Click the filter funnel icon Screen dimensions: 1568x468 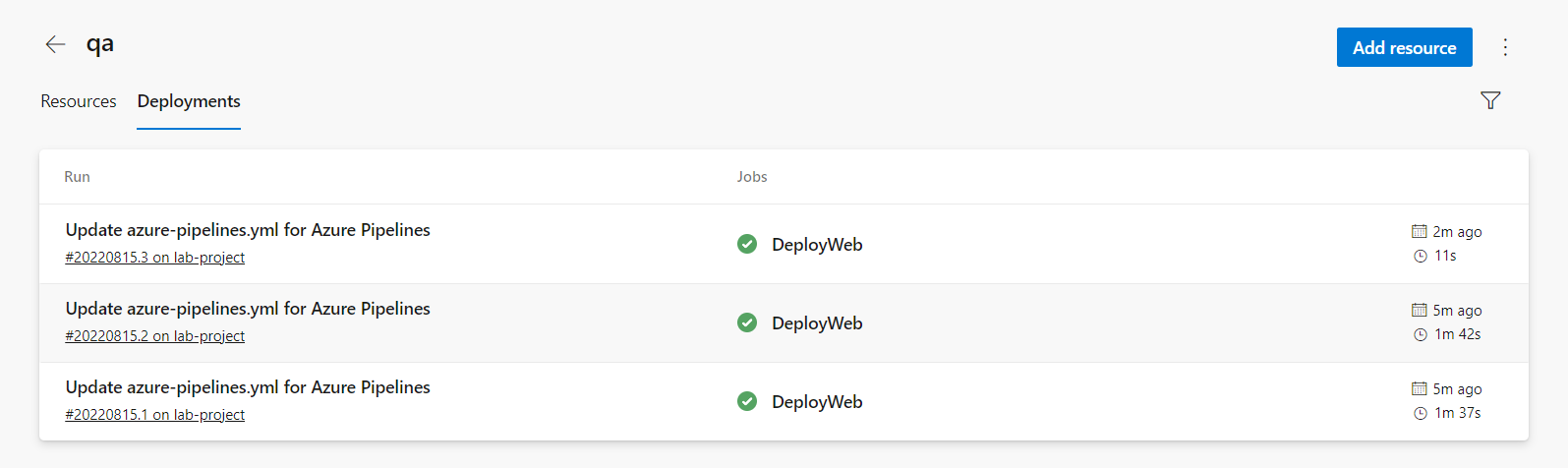tap(1490, 100)
